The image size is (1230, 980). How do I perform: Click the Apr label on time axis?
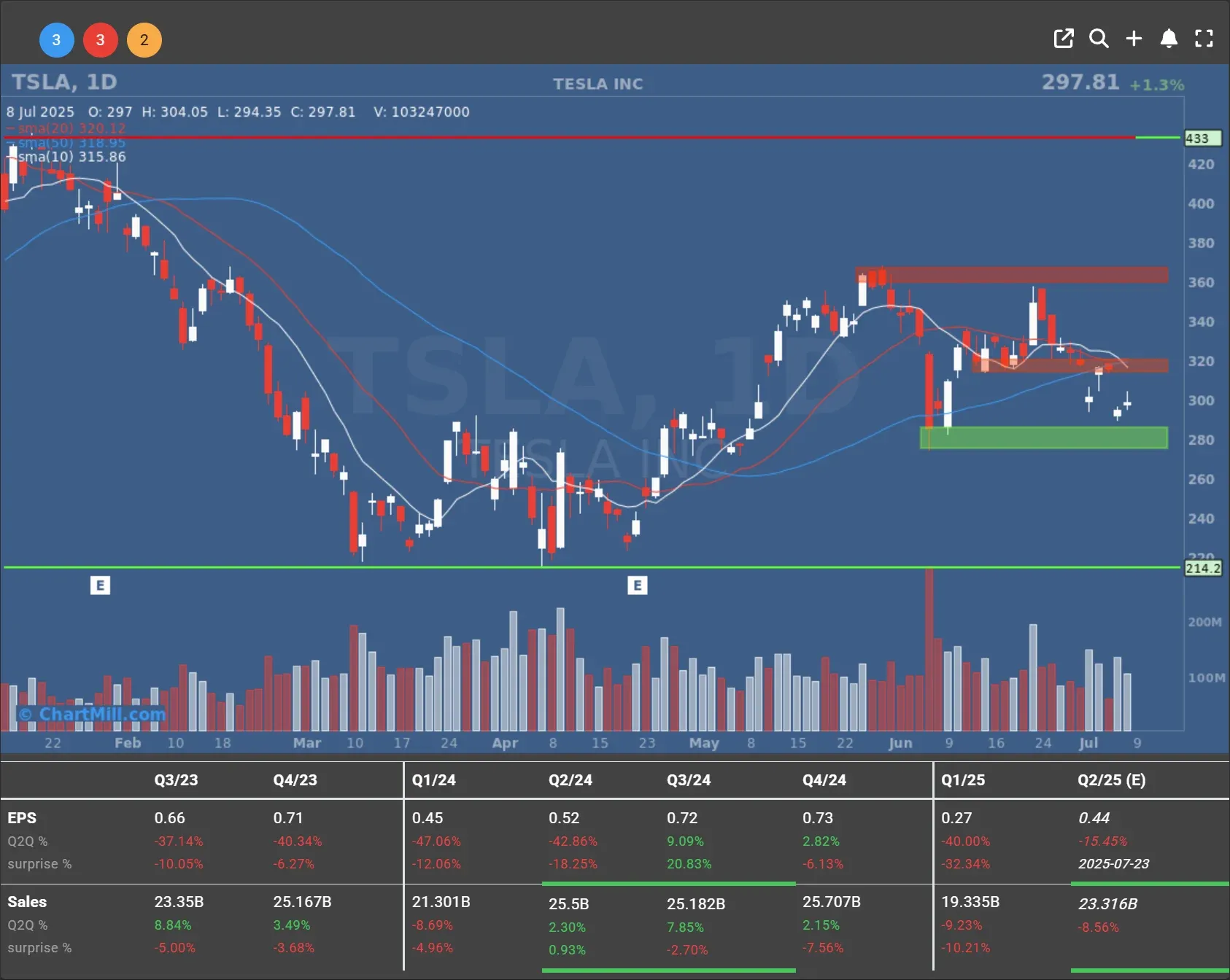pos(505,743)
